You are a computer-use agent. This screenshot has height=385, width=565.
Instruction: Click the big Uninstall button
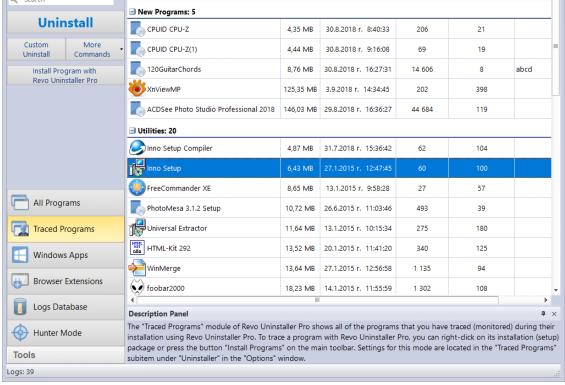click(x=66, y=23)
